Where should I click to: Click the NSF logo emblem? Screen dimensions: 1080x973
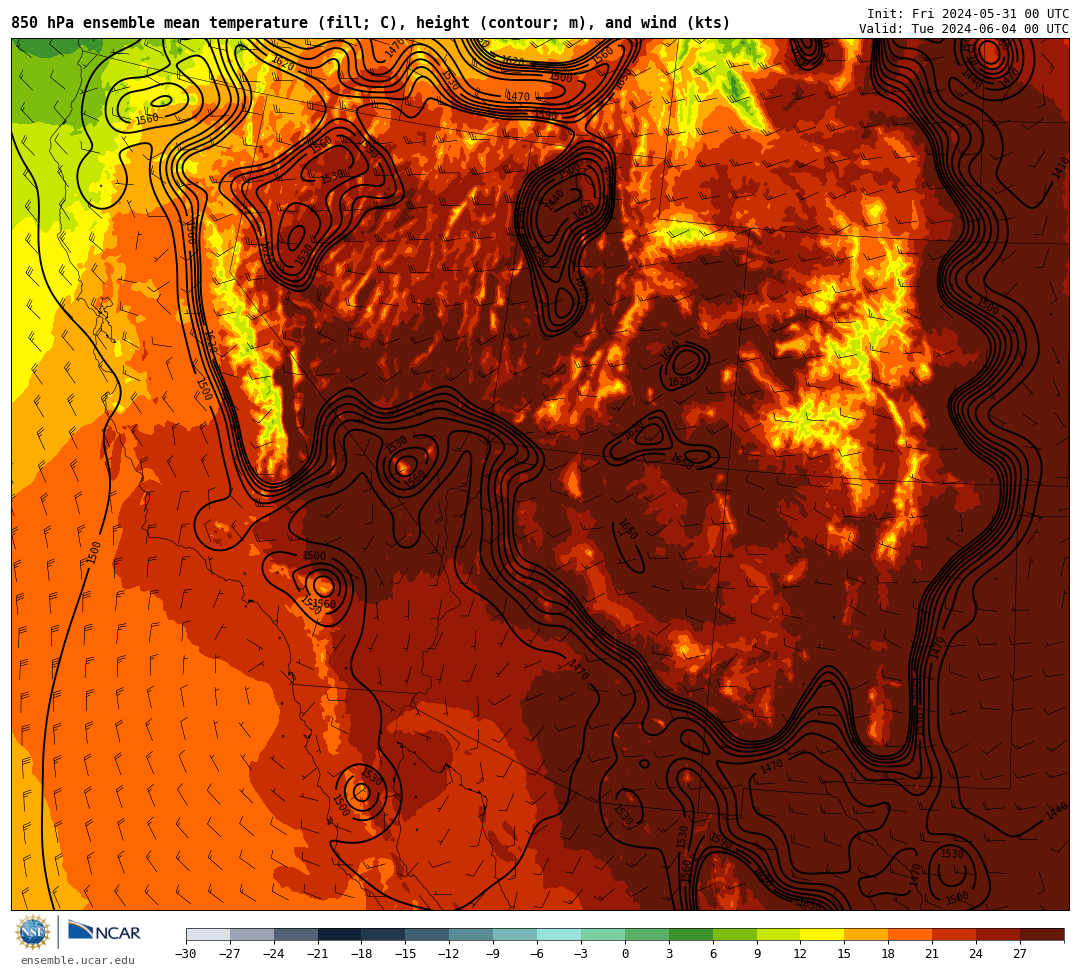point(33,932)
